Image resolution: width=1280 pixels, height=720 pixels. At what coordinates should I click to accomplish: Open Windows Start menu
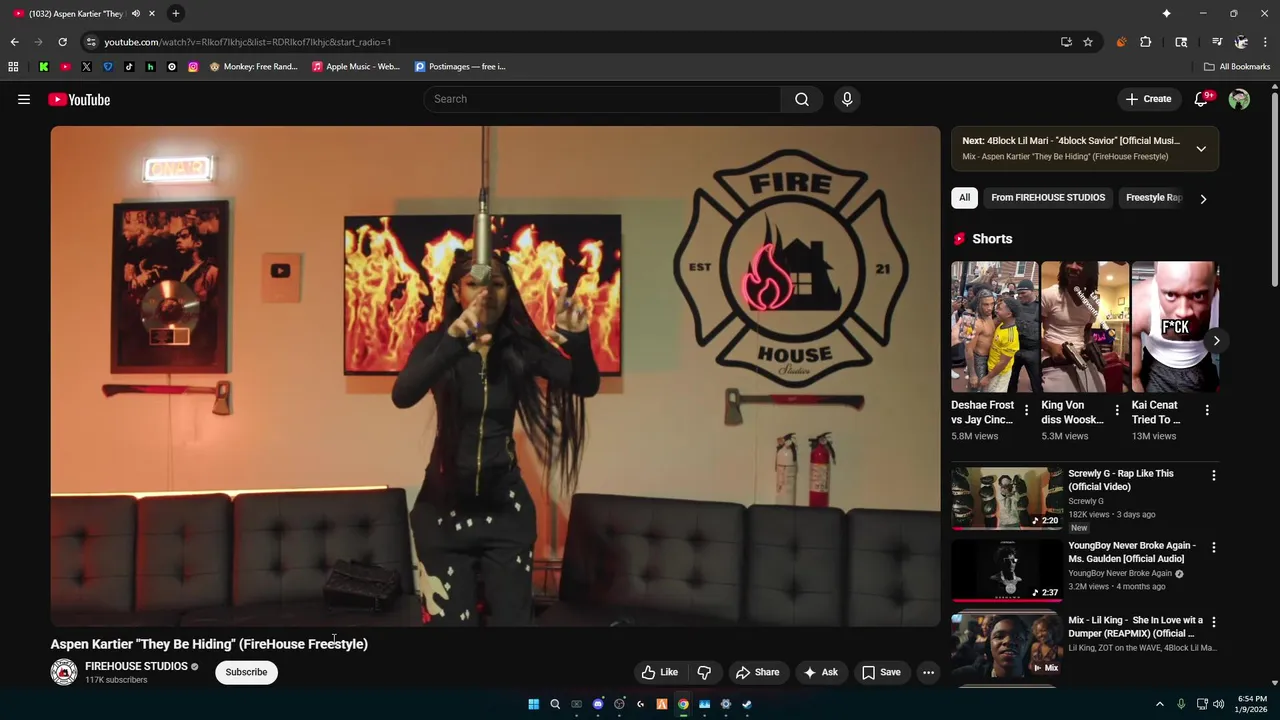coord(533,704)
